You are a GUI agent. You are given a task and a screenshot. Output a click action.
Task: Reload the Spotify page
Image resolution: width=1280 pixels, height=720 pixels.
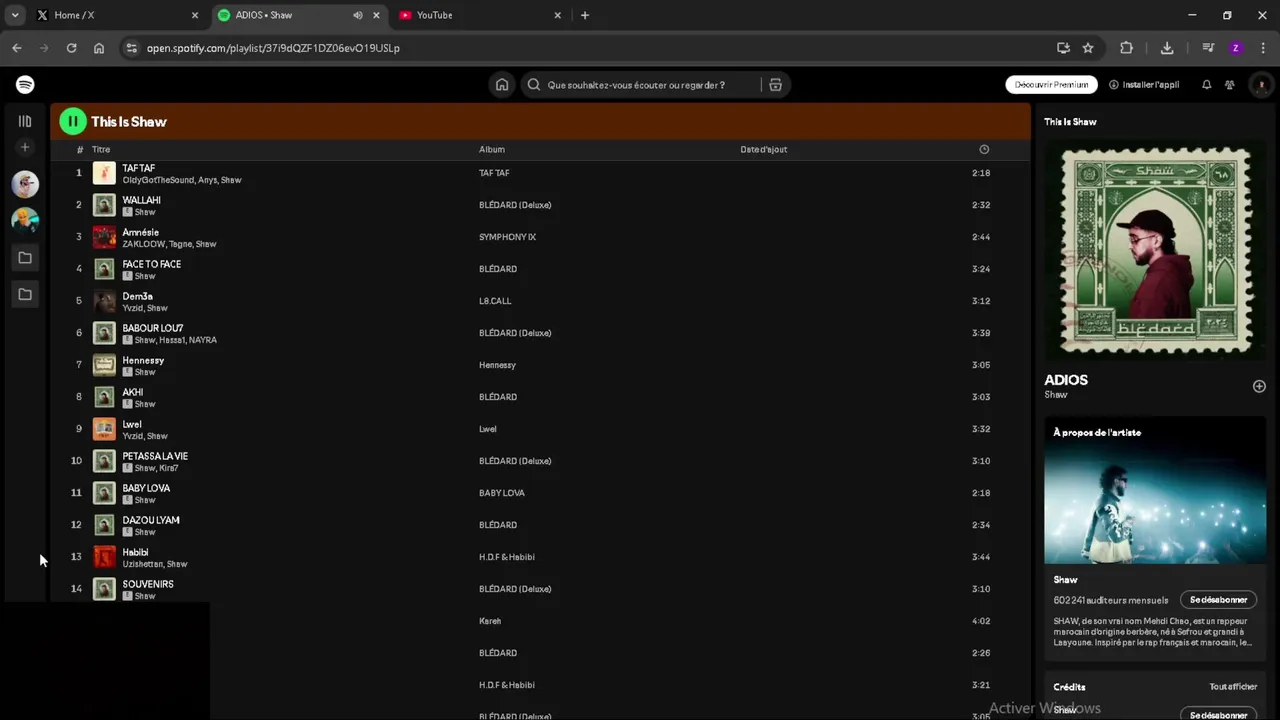coord(71,48)
